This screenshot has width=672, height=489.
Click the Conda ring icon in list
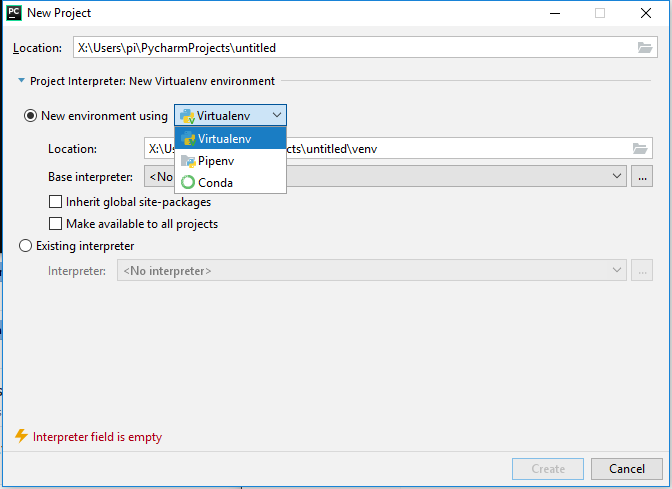(x=188, y=183)
